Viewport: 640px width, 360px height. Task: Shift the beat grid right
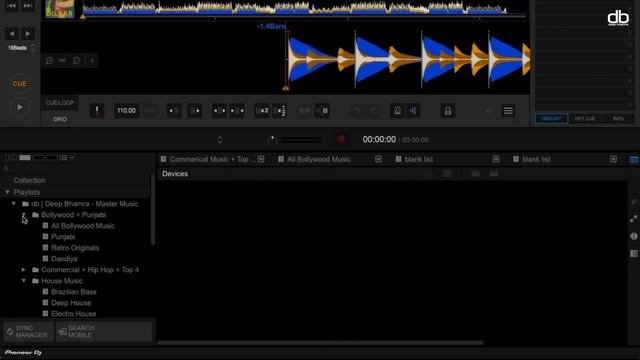pyautogui.click(x=195, y=111)
